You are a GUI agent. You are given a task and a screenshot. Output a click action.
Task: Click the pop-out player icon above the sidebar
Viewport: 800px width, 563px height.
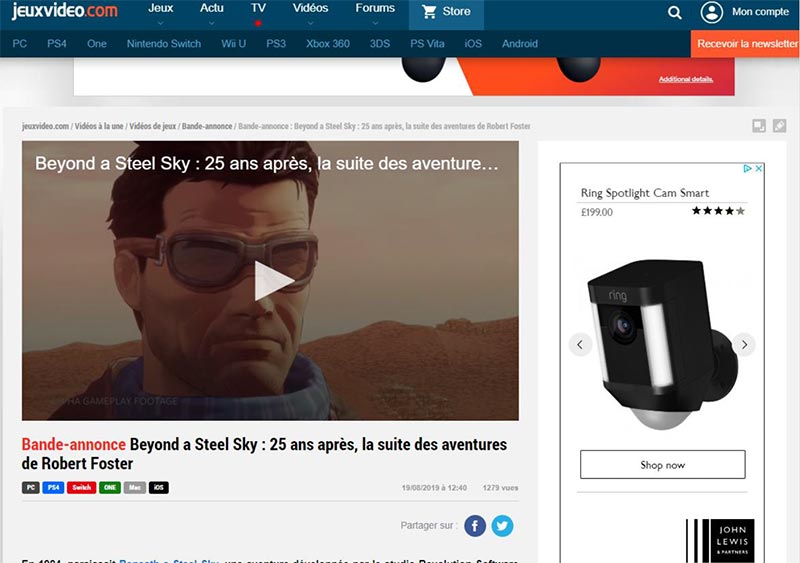pyautogui.click(x=759, y=126)
